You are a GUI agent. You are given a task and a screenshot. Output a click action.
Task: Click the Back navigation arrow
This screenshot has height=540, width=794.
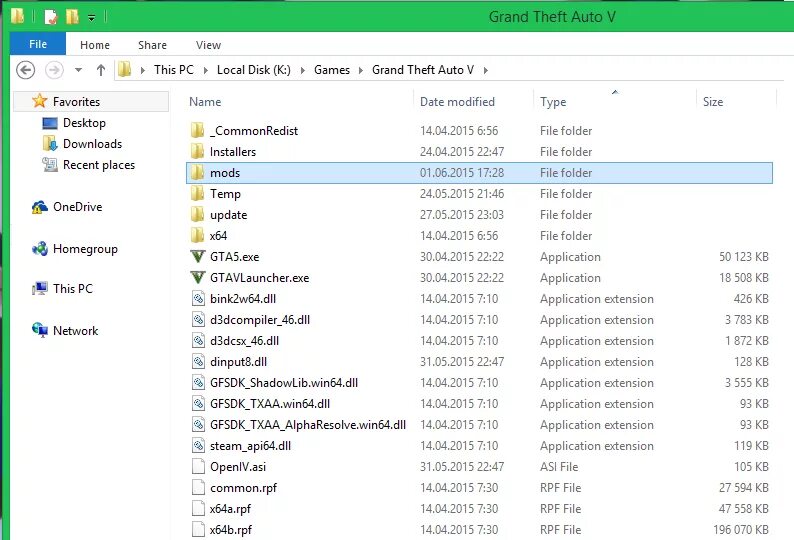click(25, 70)
